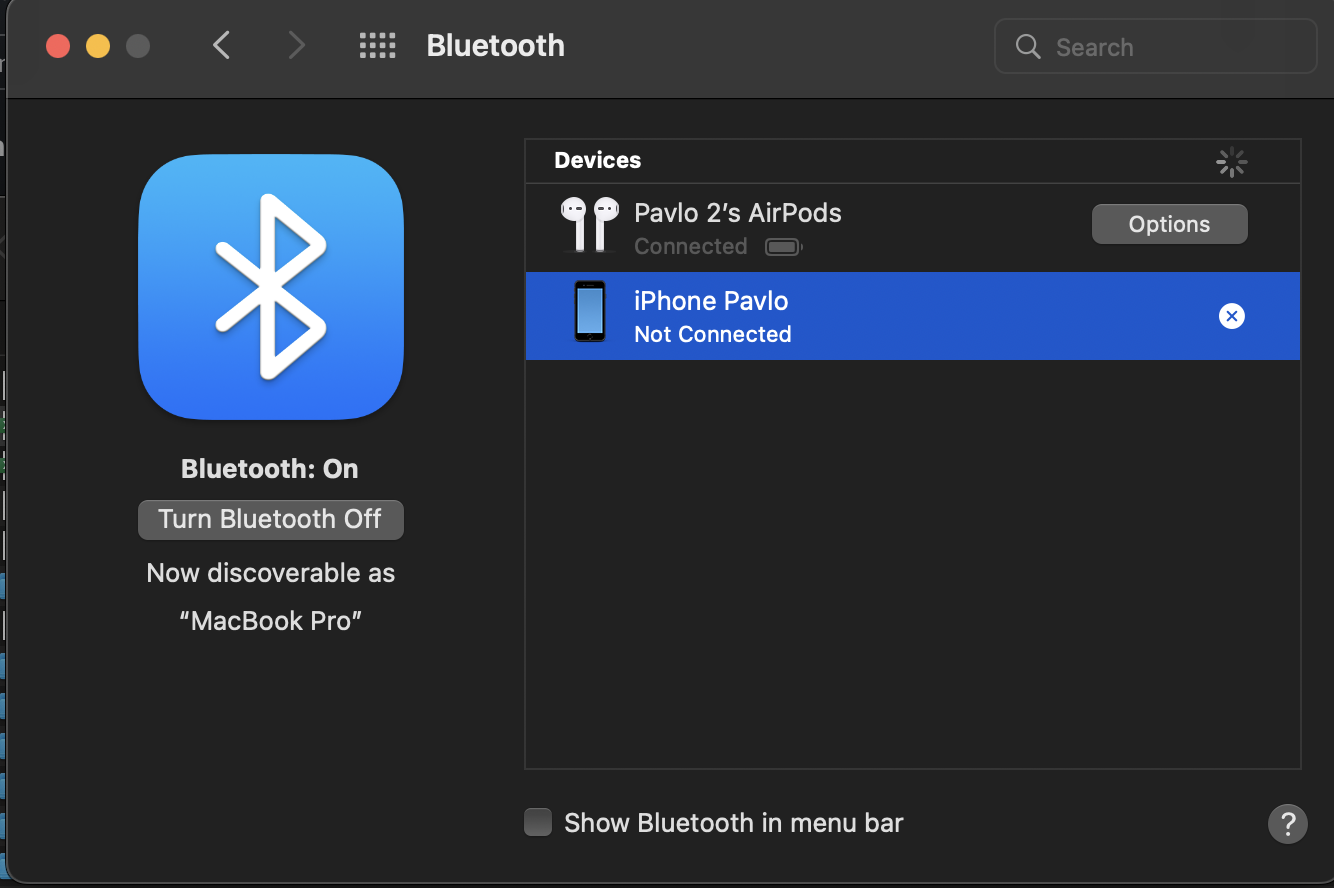1334x888 pixels.
Task: Focus the Search field
Action: click(1170, 47)
